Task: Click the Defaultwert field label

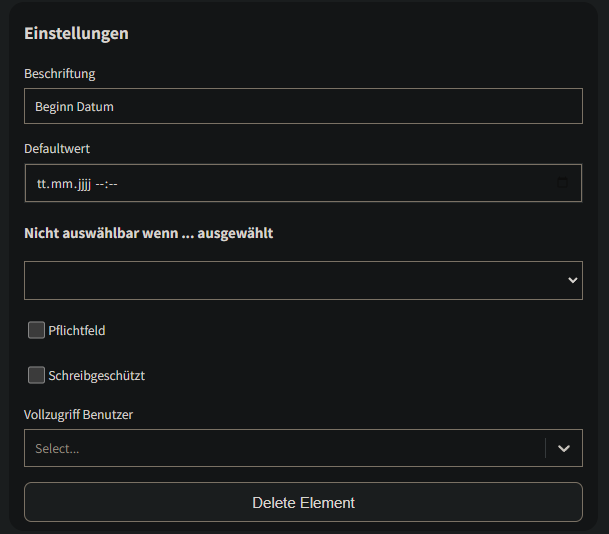Action: (58, 149)
